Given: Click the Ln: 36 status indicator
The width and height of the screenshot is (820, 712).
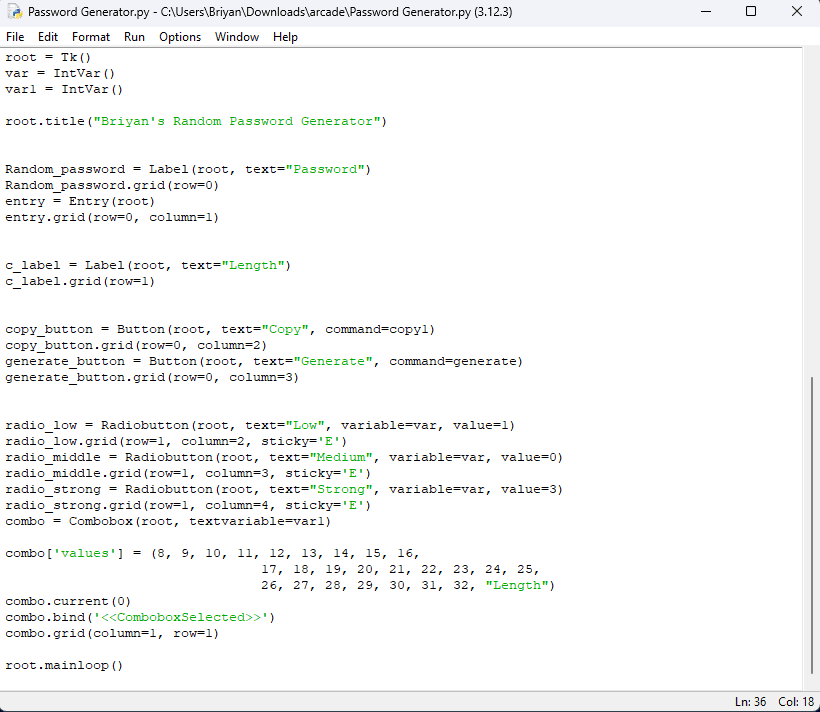Looking at the screenshot, I should click(750, 702).
